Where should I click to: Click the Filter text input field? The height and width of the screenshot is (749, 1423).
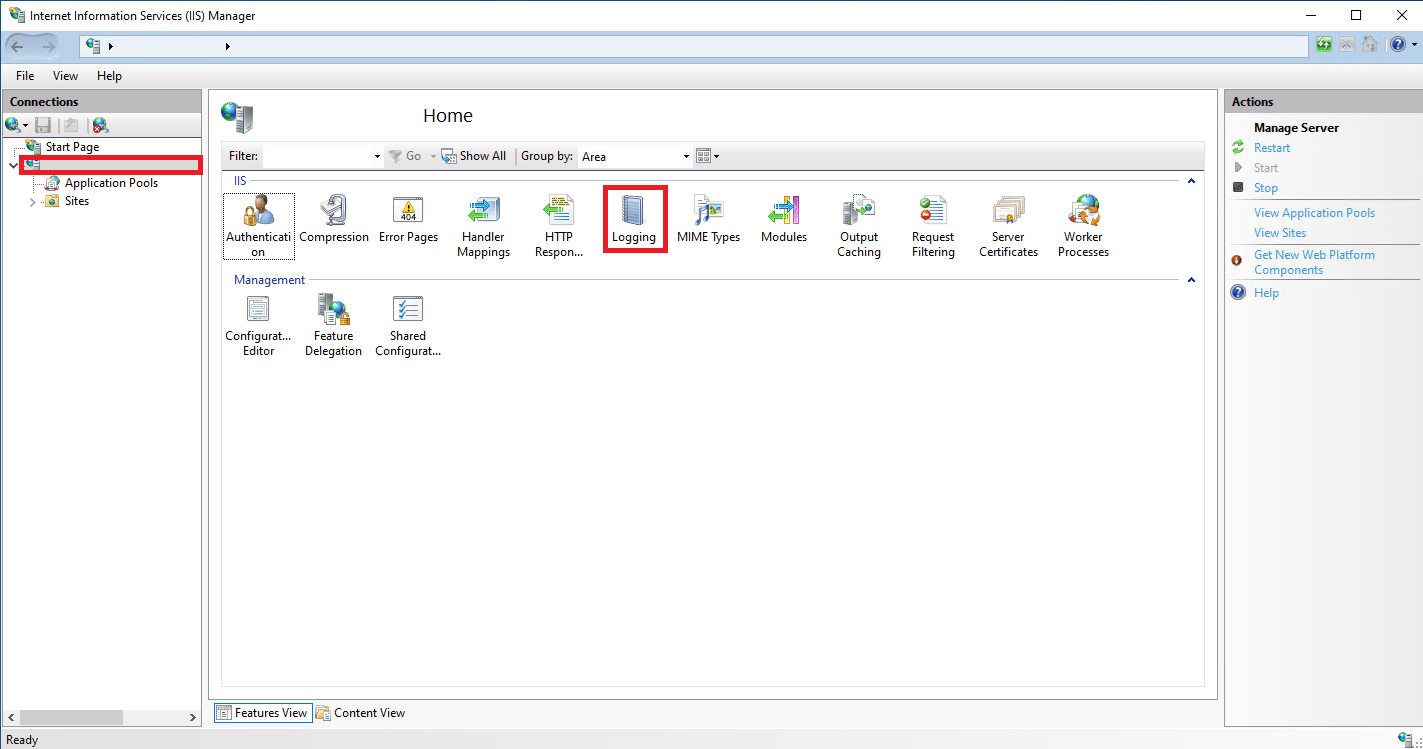click(317, 156)
